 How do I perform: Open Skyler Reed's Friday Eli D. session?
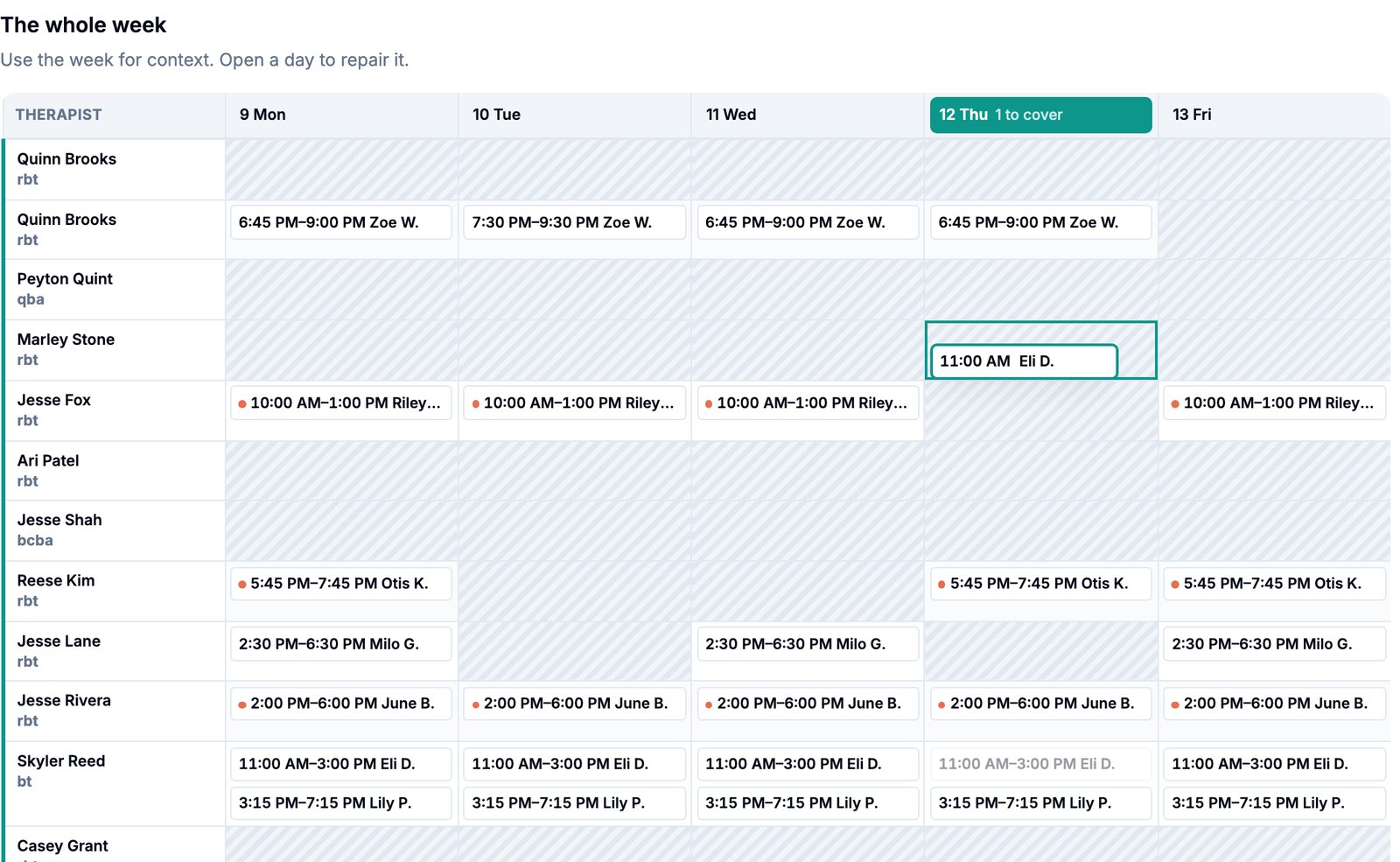tap(1274, 764)
